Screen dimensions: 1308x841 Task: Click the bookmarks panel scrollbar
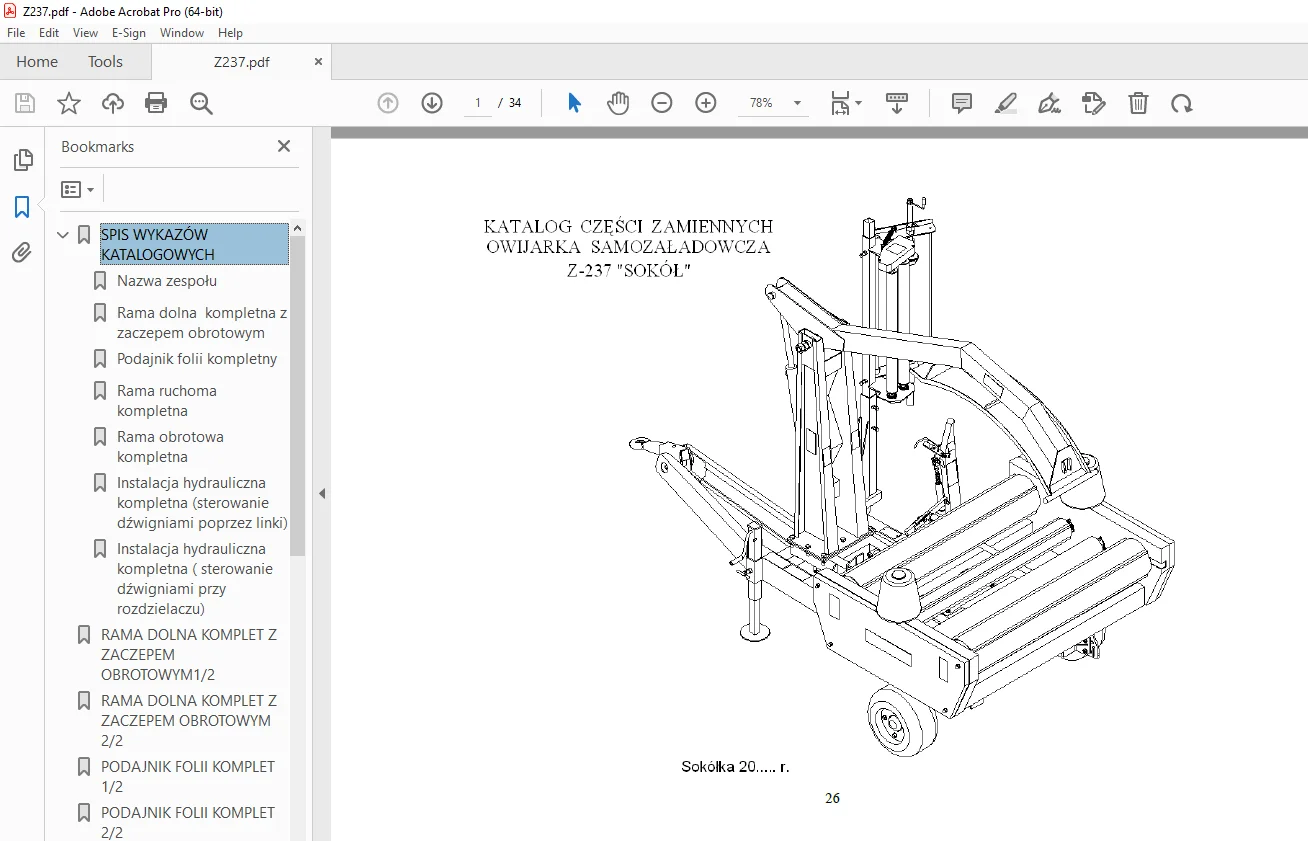tap(298, 395)
